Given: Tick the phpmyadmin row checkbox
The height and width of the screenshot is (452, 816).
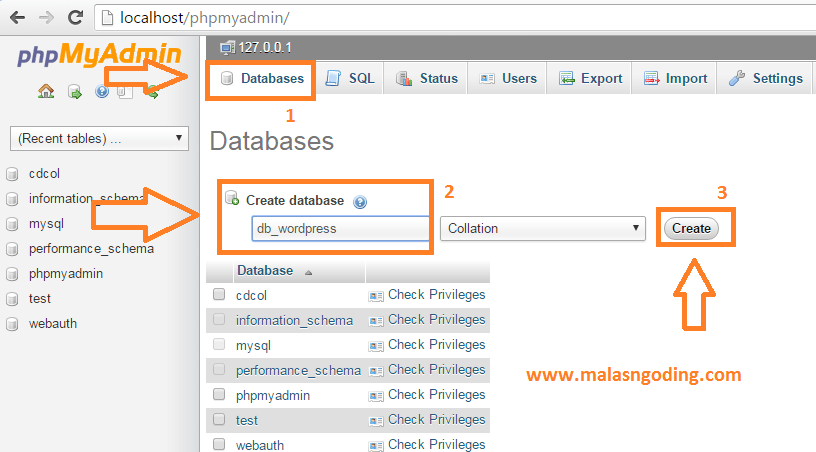Looking at the screenshot, I should [x=219, y=394].
